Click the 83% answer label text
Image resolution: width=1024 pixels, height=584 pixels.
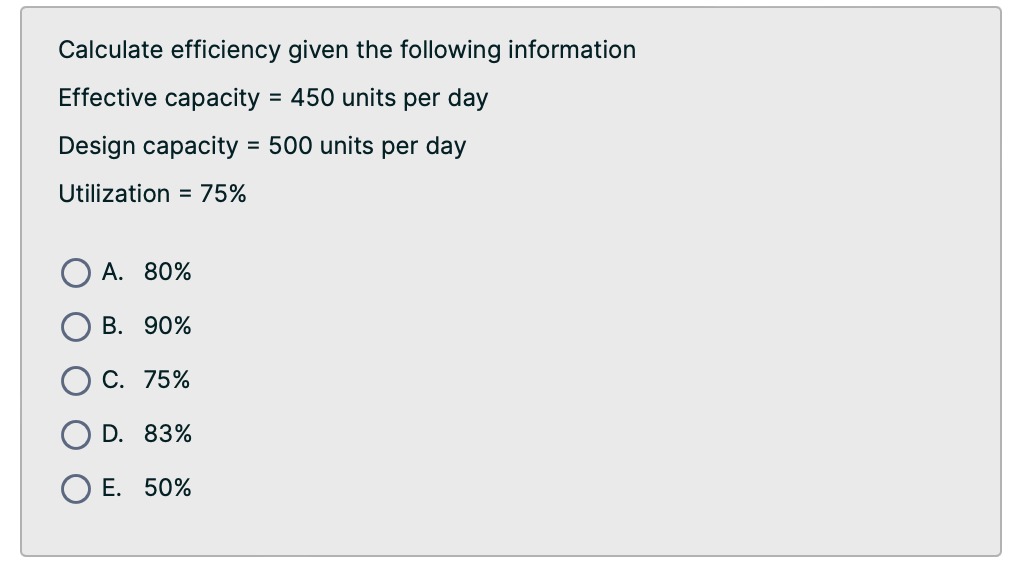[x=166, y=433]
